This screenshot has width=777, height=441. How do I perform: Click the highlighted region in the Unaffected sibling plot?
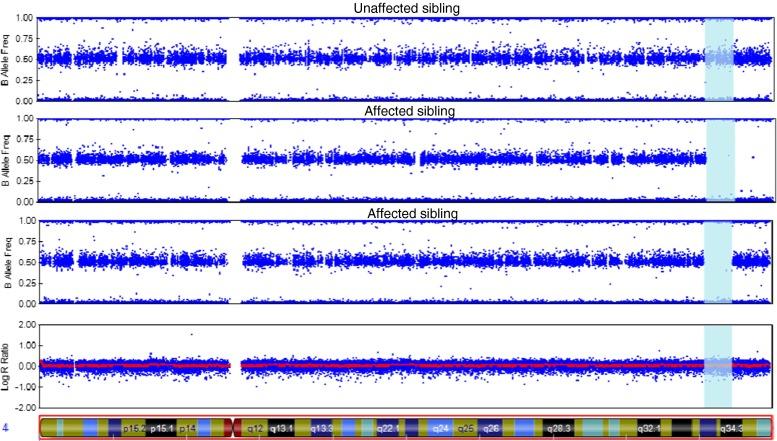coord(719,59)
